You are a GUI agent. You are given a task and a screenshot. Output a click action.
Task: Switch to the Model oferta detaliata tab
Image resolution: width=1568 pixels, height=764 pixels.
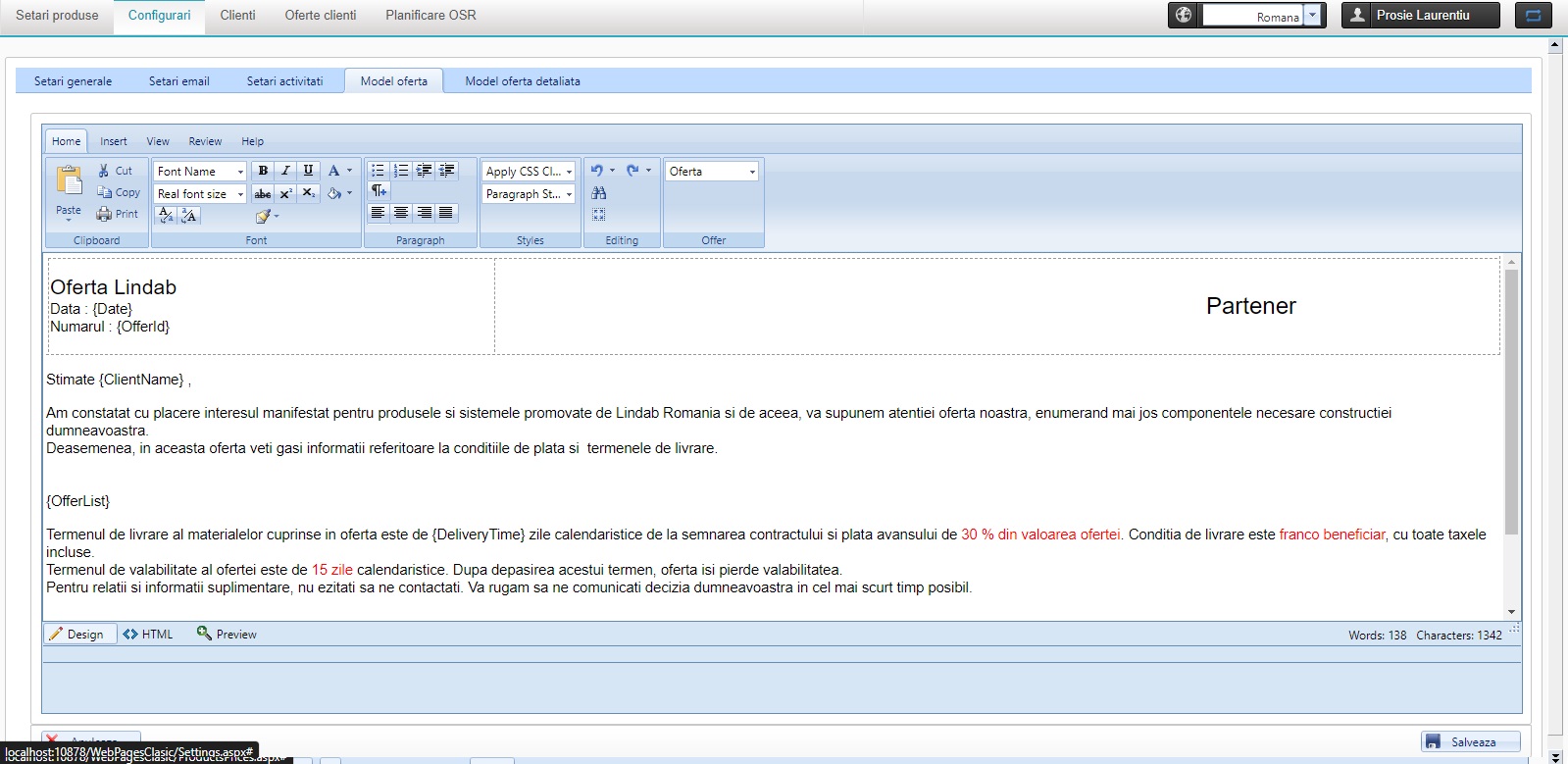(x=522, y=81)
